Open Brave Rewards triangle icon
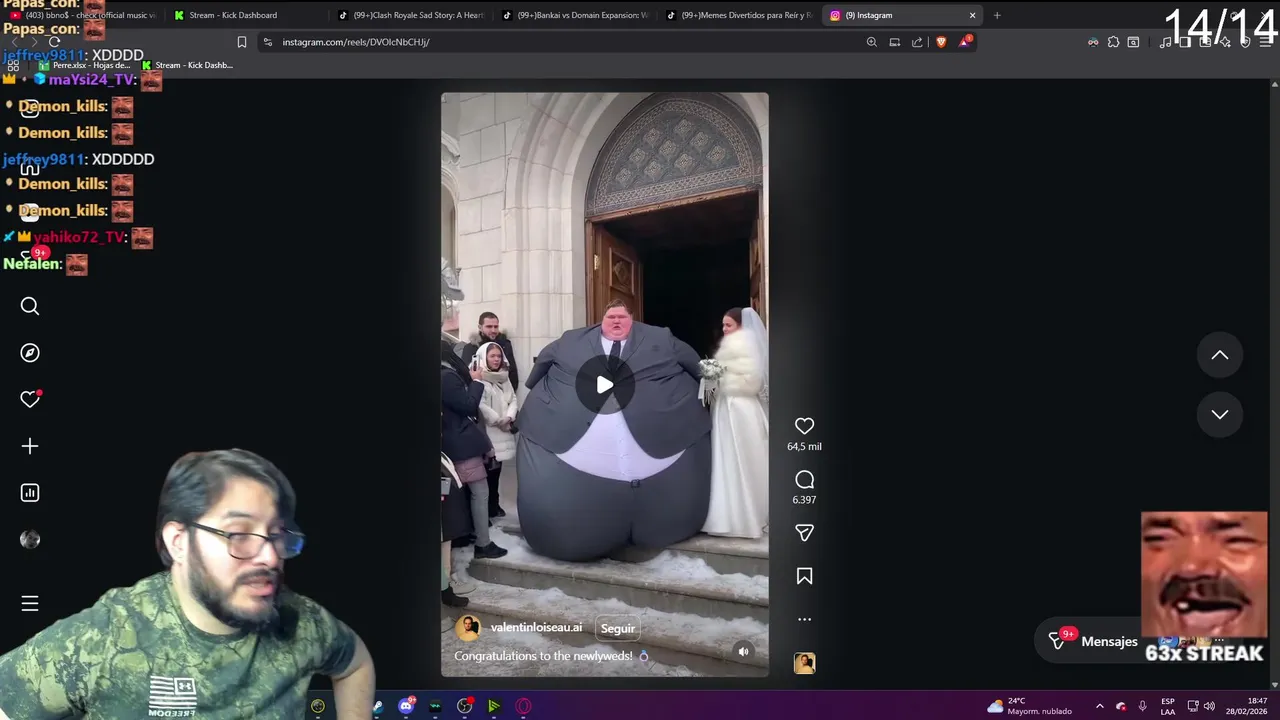The width and height of the screenshot is (1280, 720). (x=965, y=42)
